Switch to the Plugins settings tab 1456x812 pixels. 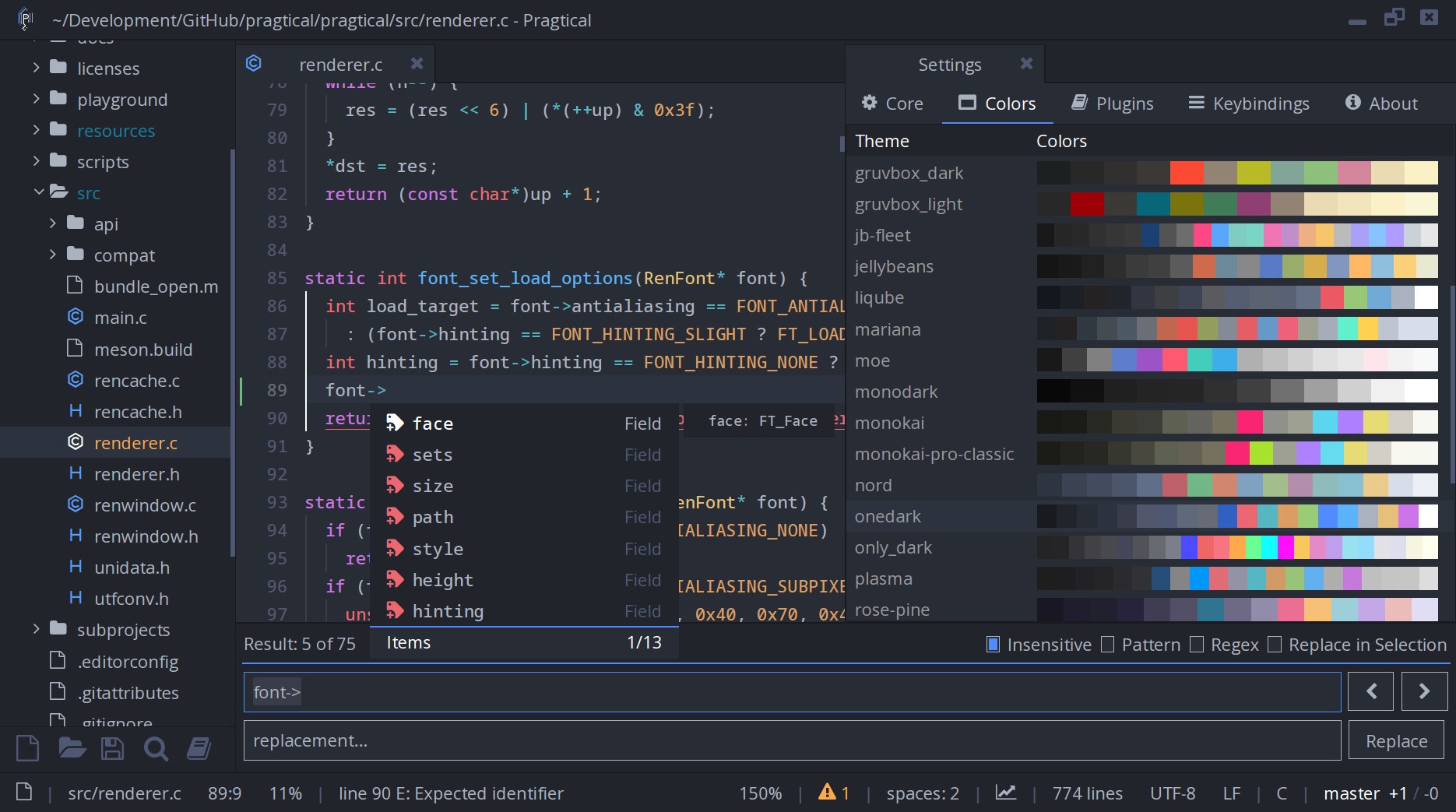[x=1113, y=104]
